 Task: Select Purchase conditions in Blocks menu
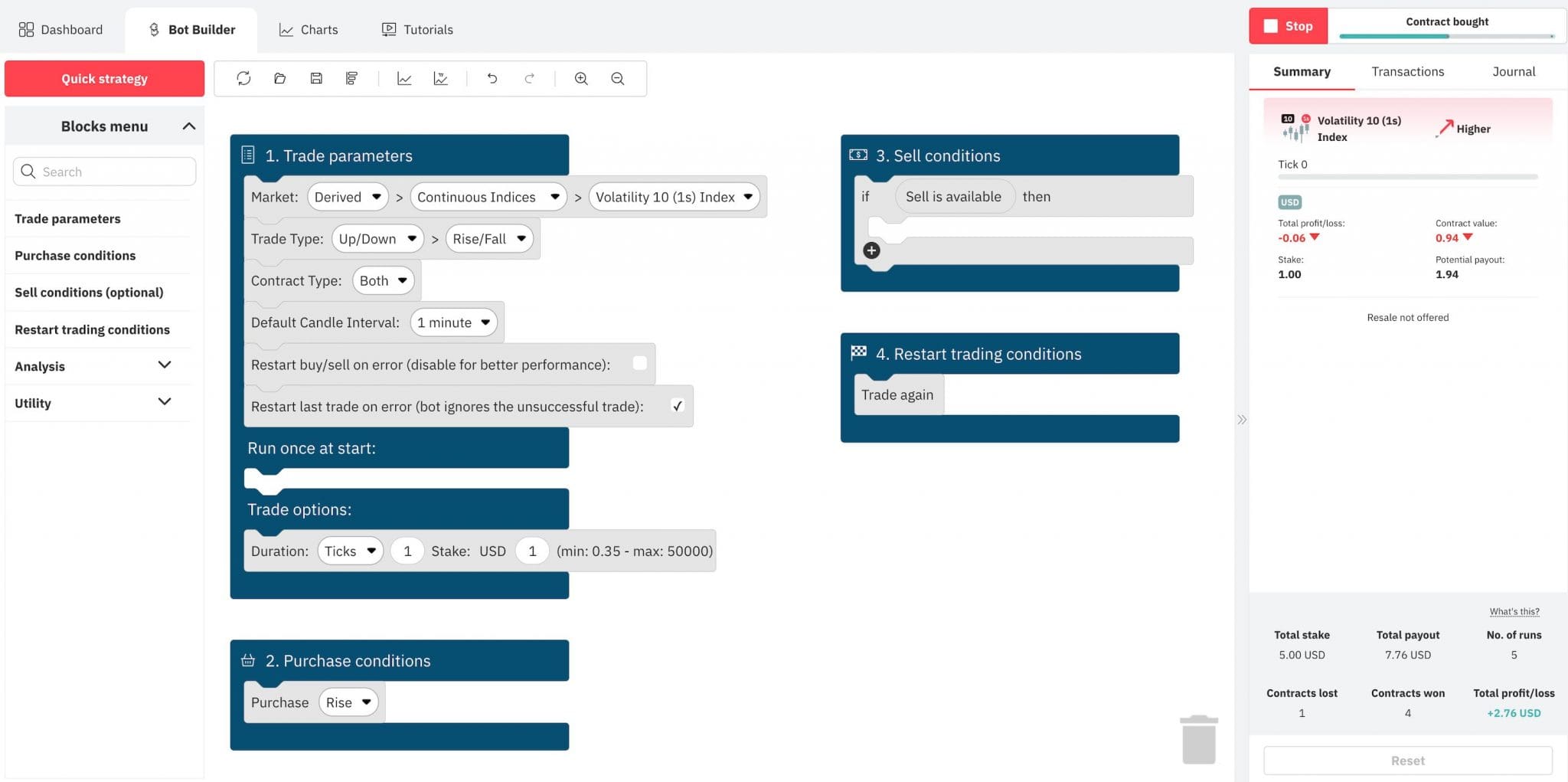click(x=75, y=255)
